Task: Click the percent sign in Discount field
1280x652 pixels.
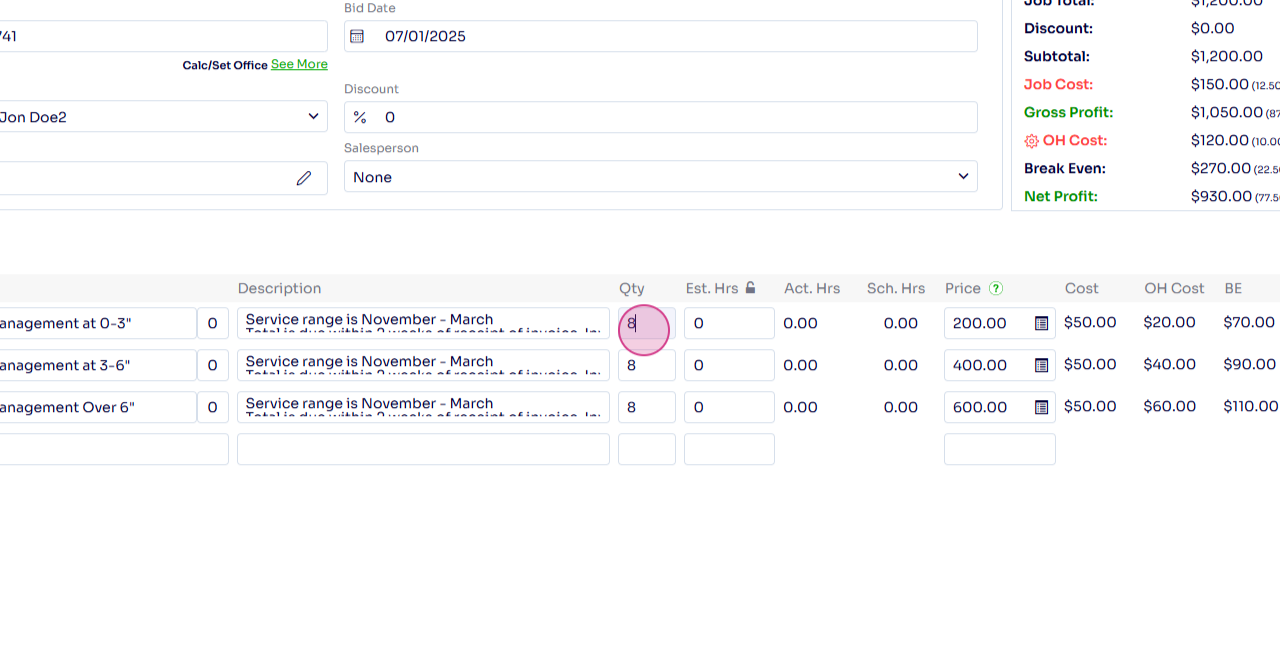Action: click(360, 118)
